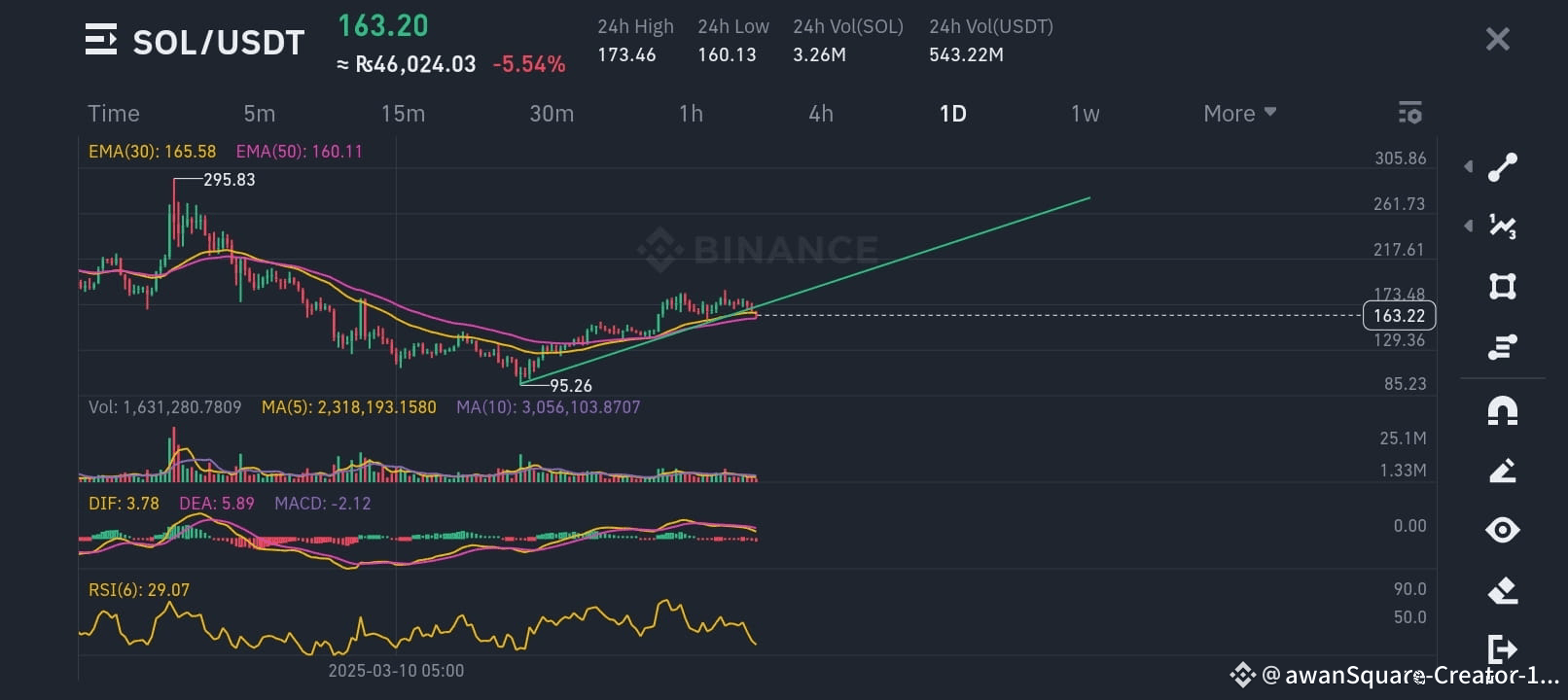Viewport: 1568px width, 700px height.
Task: Click the EMA(30): 165.58 indicator label
Action: click(x=152, y=152)
